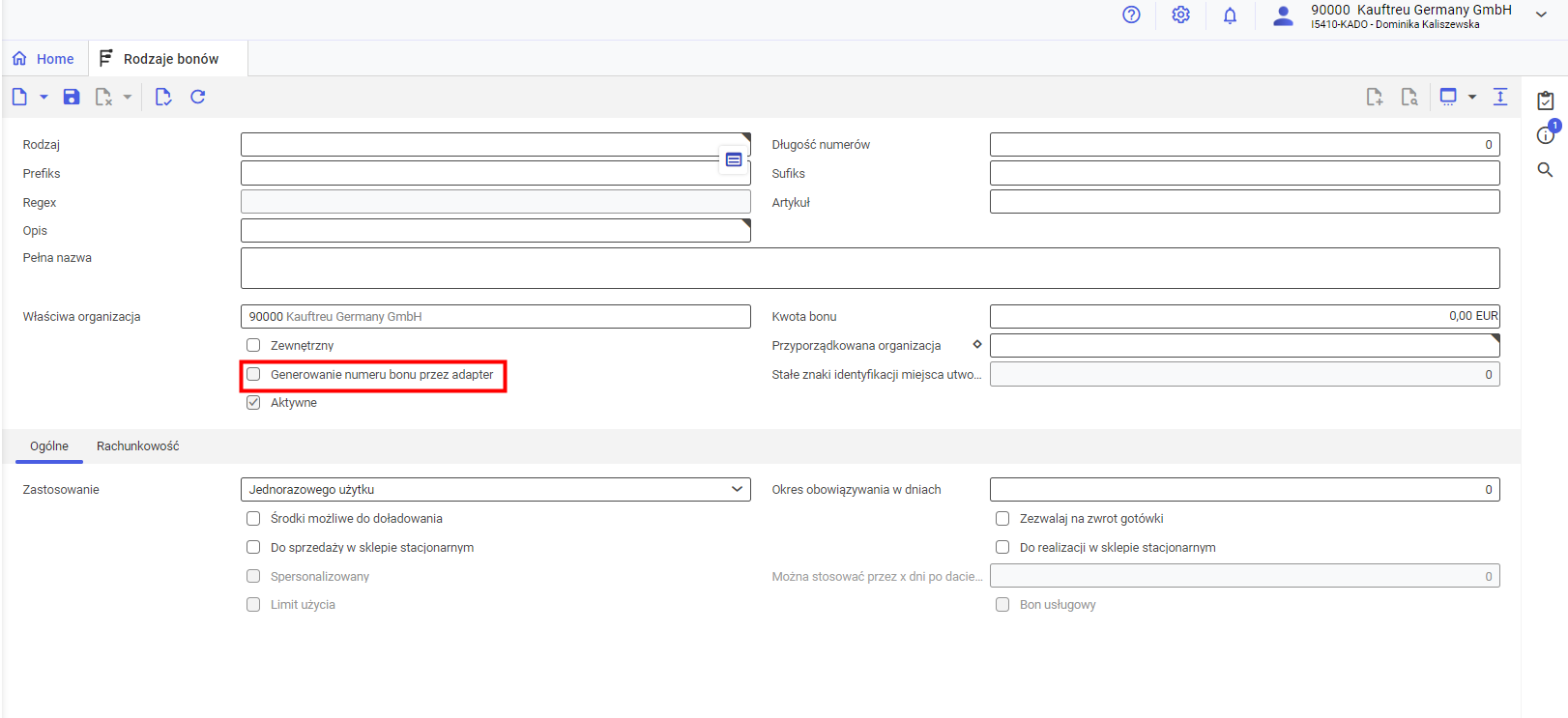
Task: Focus the Opis input field
Action: pyautogui.click(x=496, y=231)
